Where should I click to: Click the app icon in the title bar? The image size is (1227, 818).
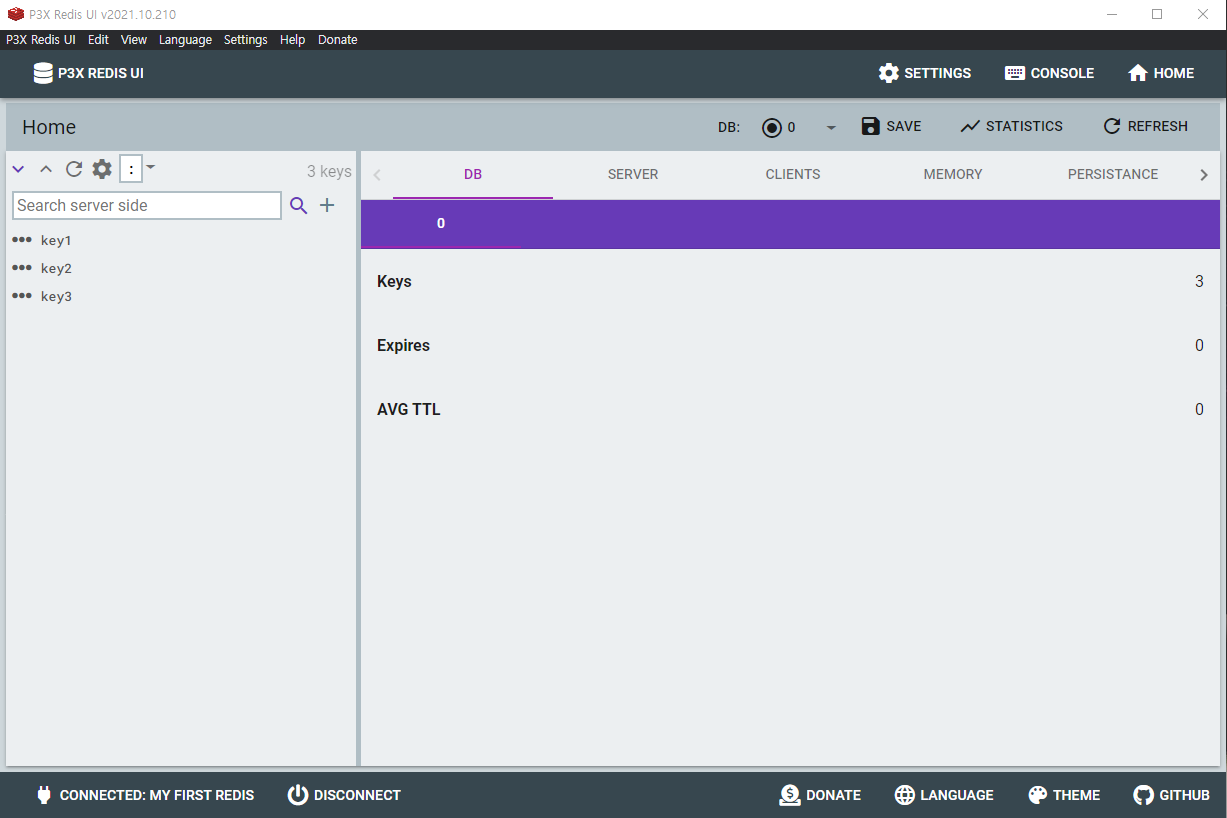(x=16, y=14)
